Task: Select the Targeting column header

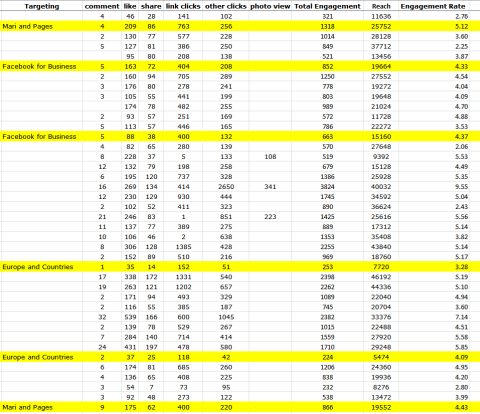Action: tap(41, 6)
